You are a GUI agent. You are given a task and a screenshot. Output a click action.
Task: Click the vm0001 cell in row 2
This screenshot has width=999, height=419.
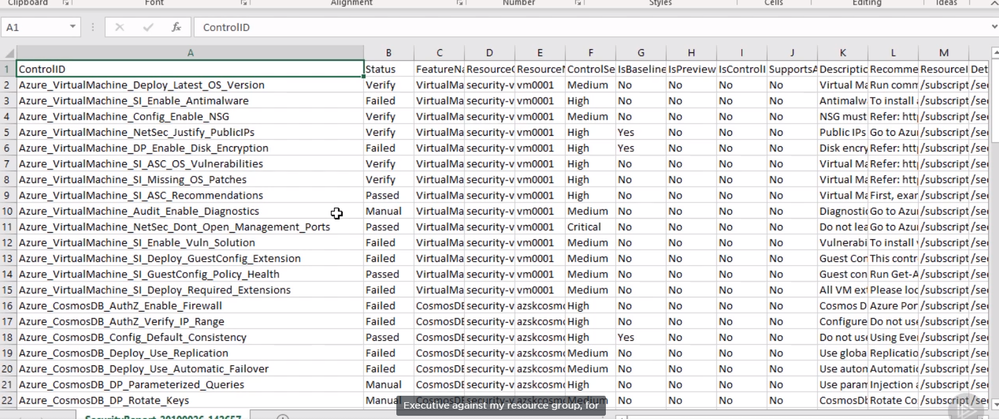pyautogui.click(x=540, y=85)
